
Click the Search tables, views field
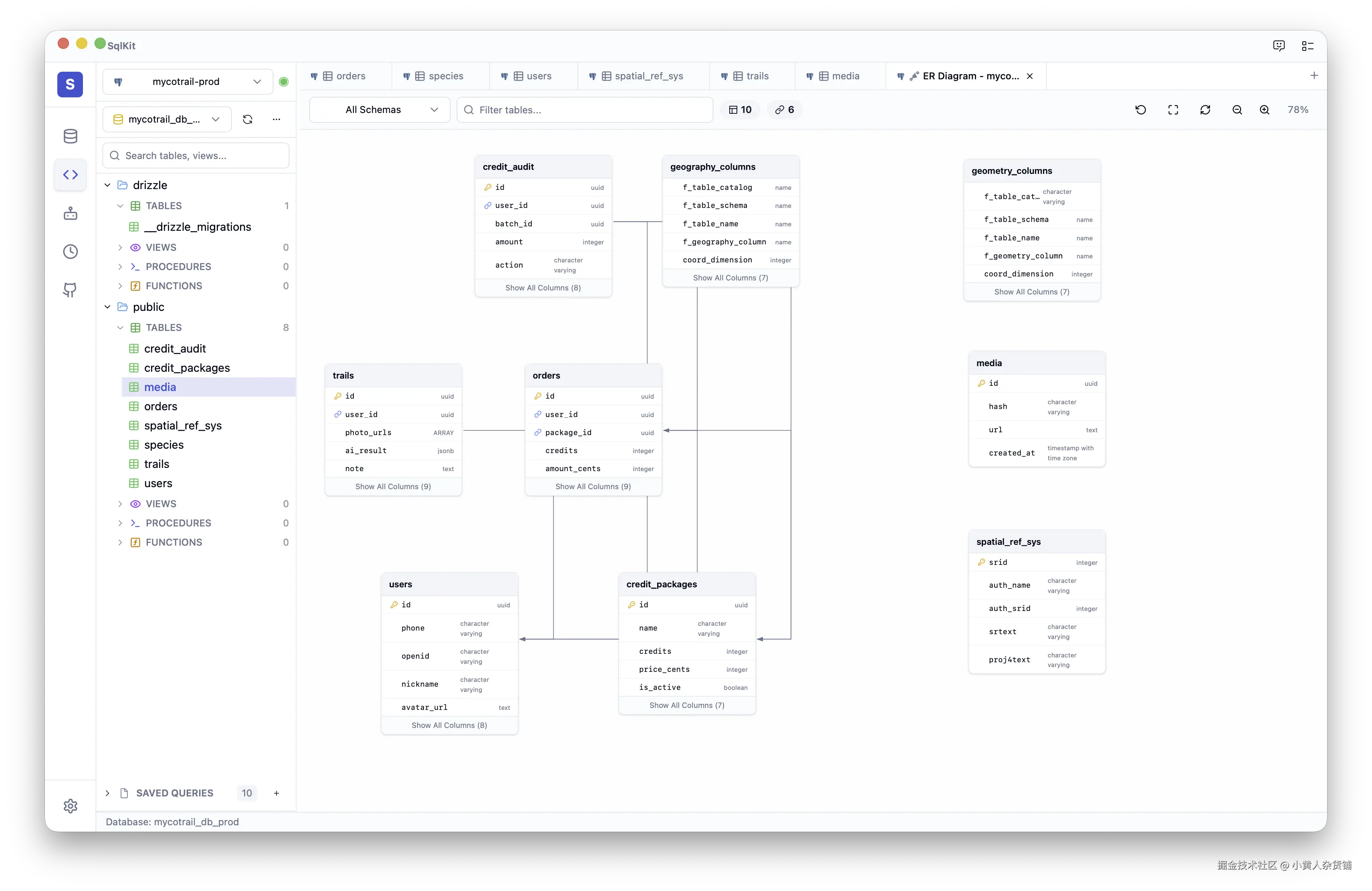[x=196, y=155]
